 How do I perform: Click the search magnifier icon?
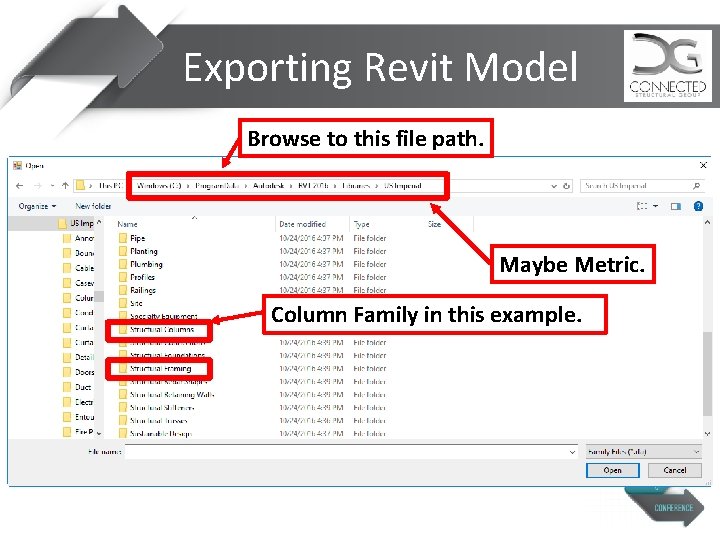pyautogui.click(x=697, y=186)
